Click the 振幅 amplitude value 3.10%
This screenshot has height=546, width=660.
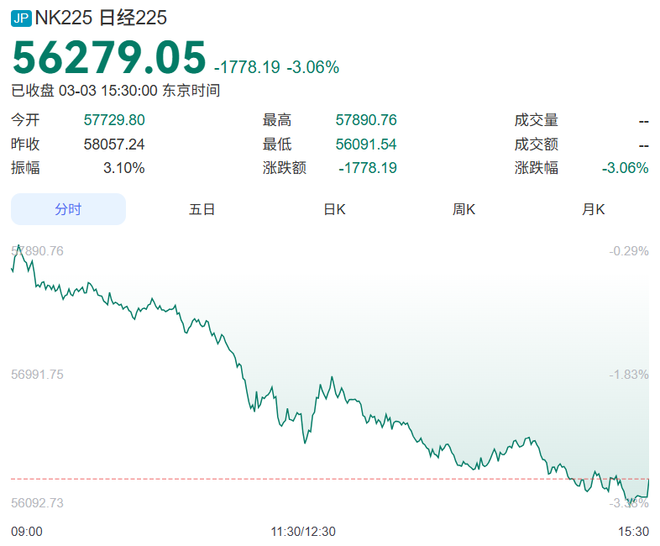coord(124,168)
